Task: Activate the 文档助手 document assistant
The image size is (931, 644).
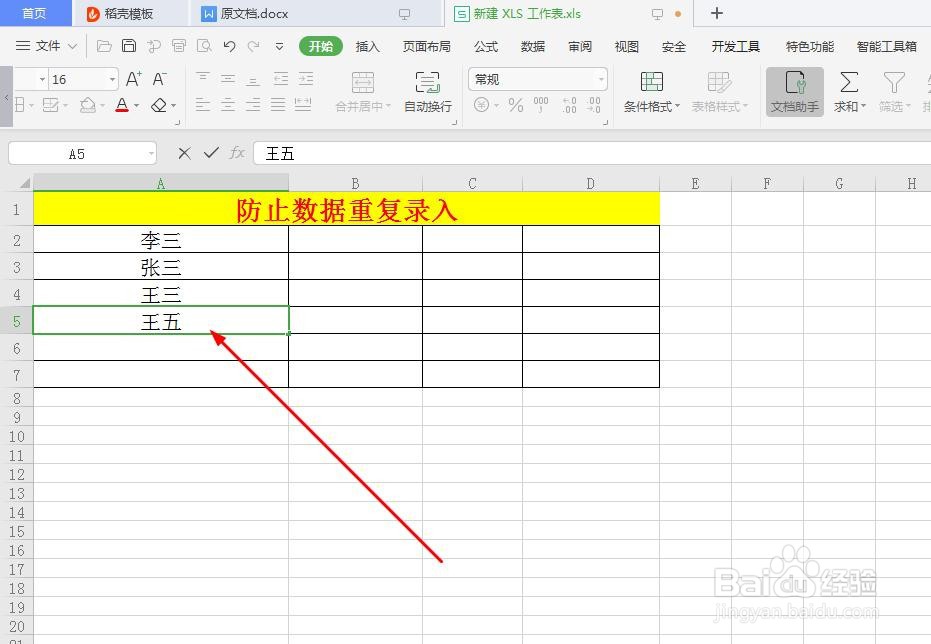Action: pos(793,90)
